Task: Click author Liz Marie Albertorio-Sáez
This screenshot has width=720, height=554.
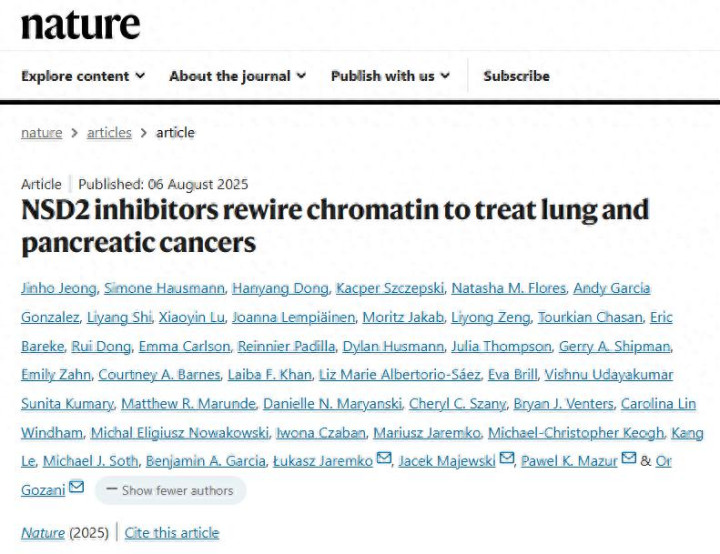Action: coord(400,375)
